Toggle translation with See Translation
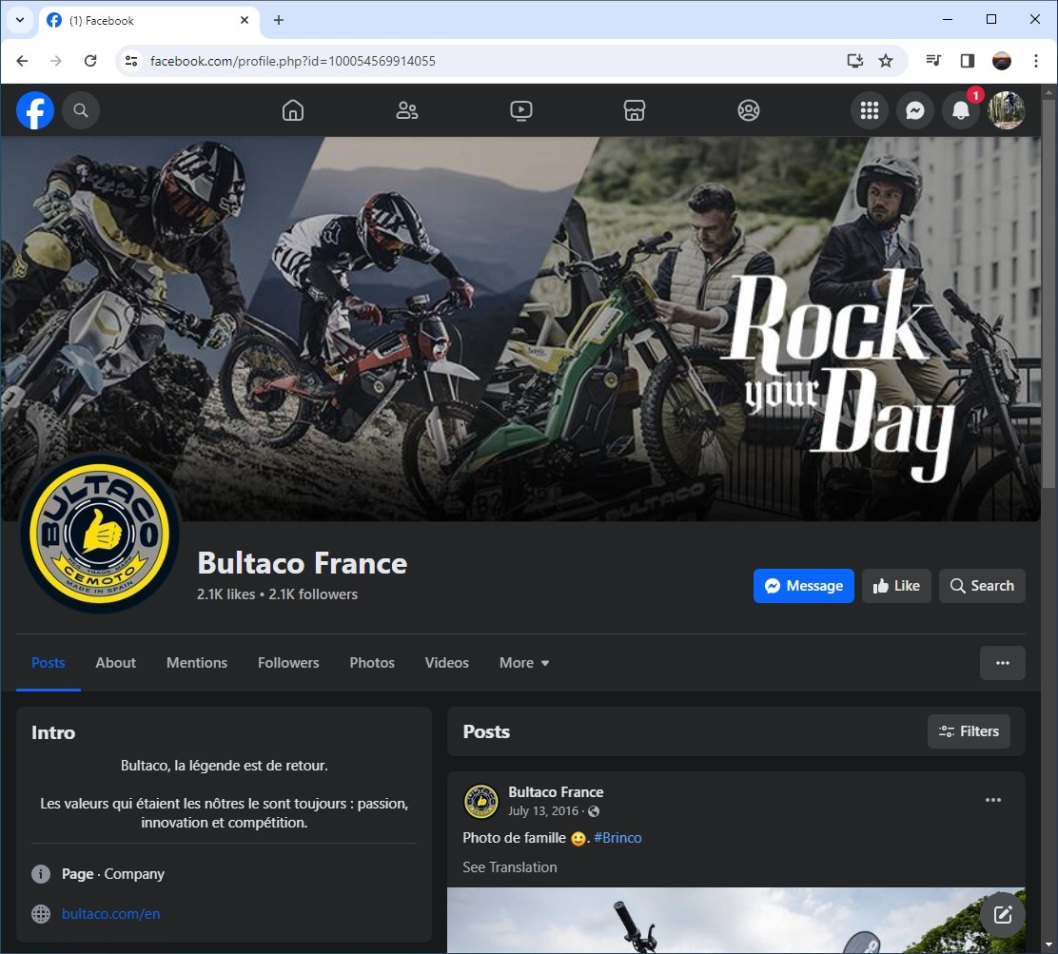The width and height of the screenshot is (1058, 954). click(510, 867)
